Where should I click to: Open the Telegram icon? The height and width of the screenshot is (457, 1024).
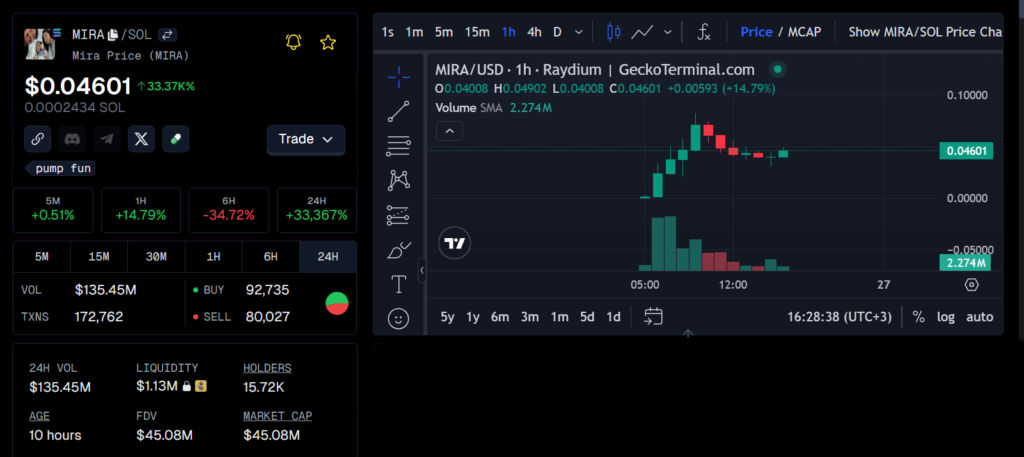106,139
